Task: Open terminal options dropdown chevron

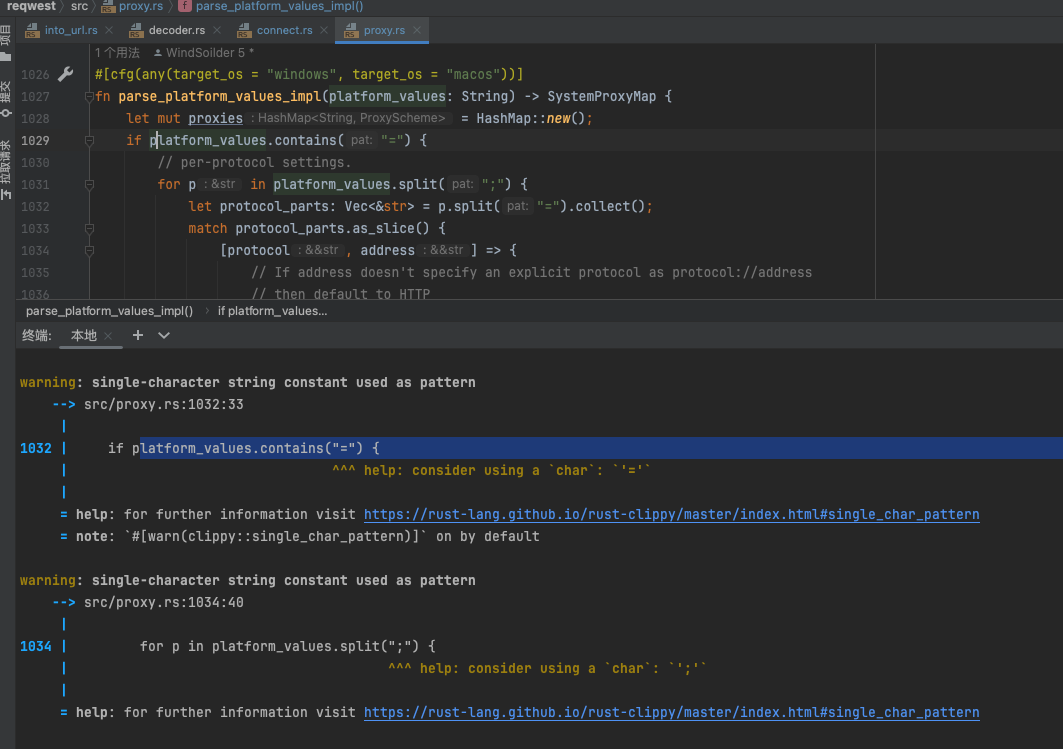Action: (164, 336)
